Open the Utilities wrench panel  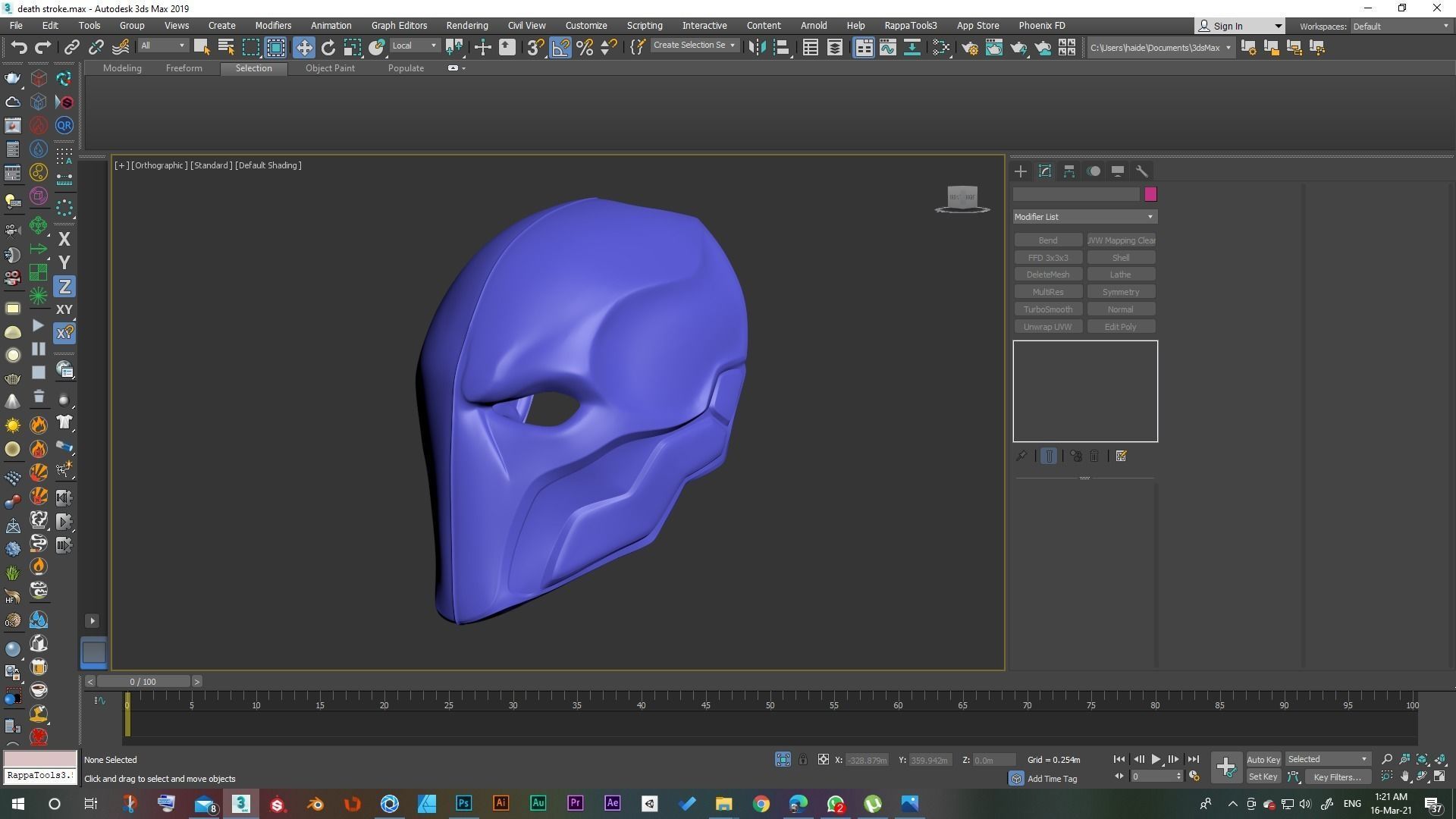[1142, 171]
